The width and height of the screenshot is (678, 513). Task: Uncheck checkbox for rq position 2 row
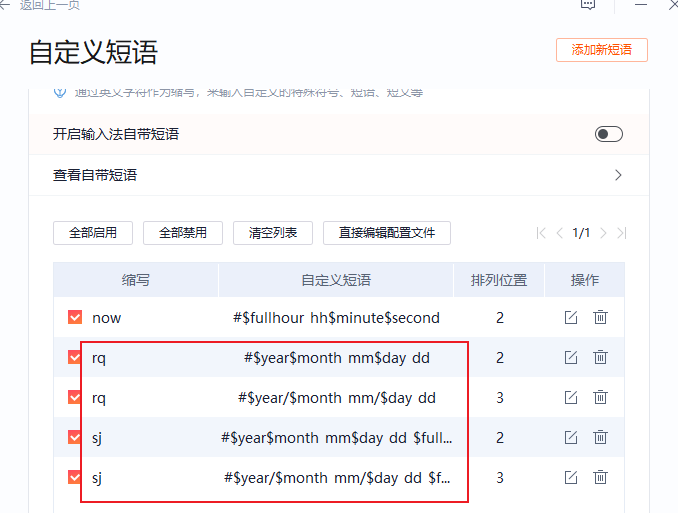pos(75,357)
